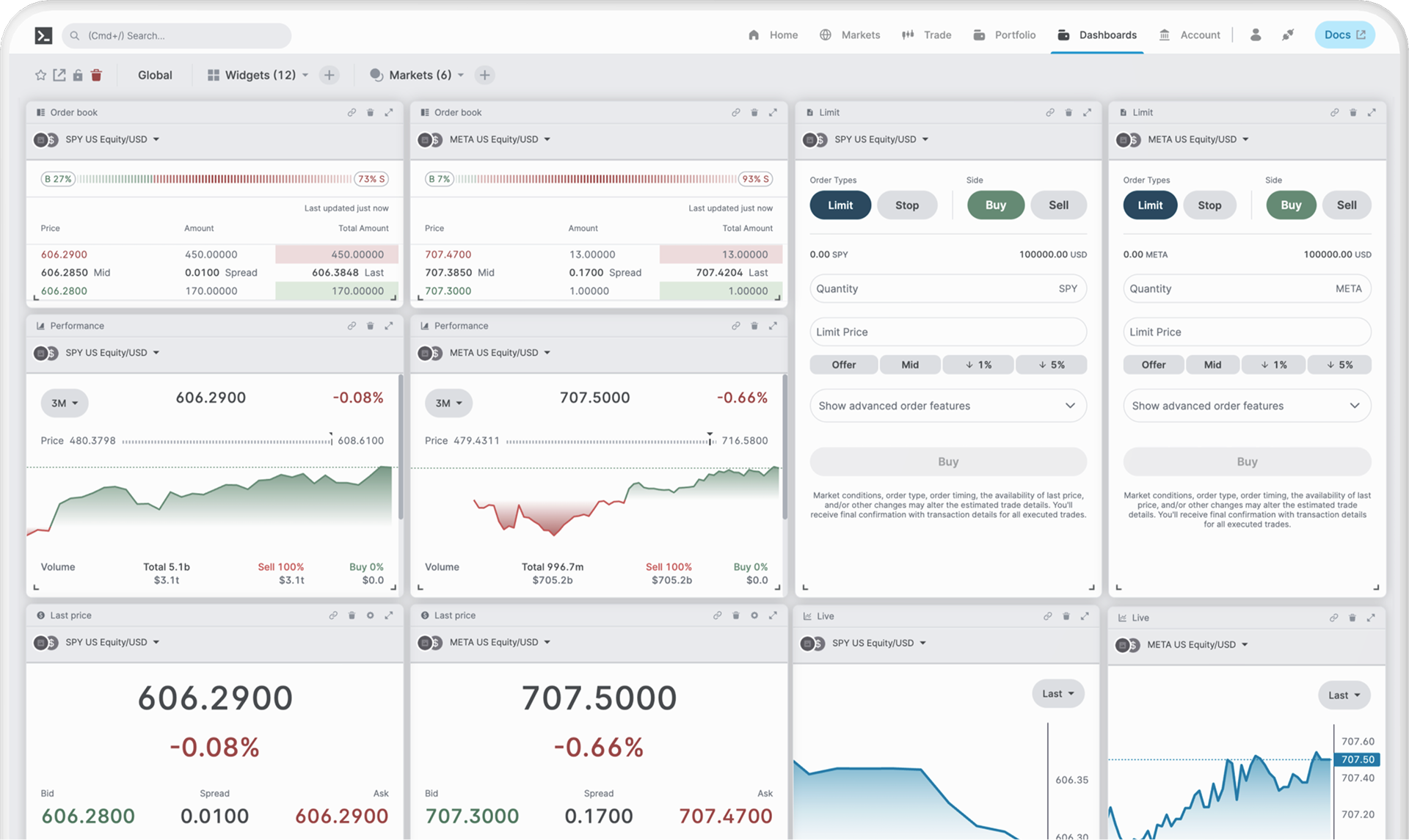Open the dashboard export/share icon
This screenshot has width=1409, height=840.
59,75
